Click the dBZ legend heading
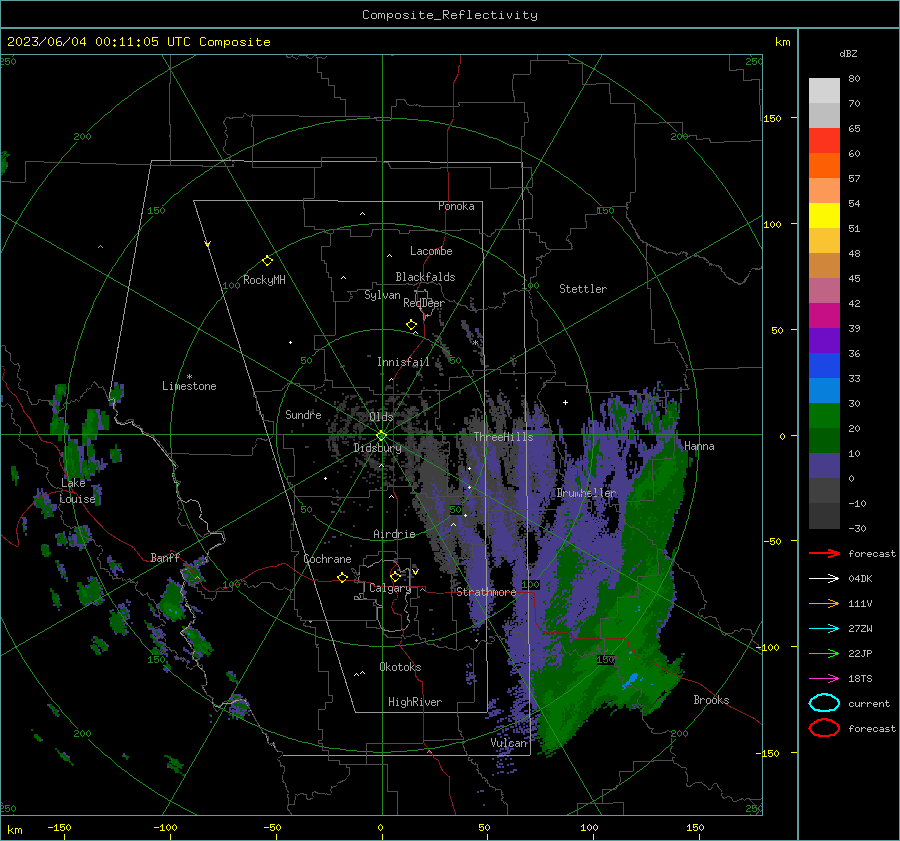Screen dimensions: 900x841 848,54
